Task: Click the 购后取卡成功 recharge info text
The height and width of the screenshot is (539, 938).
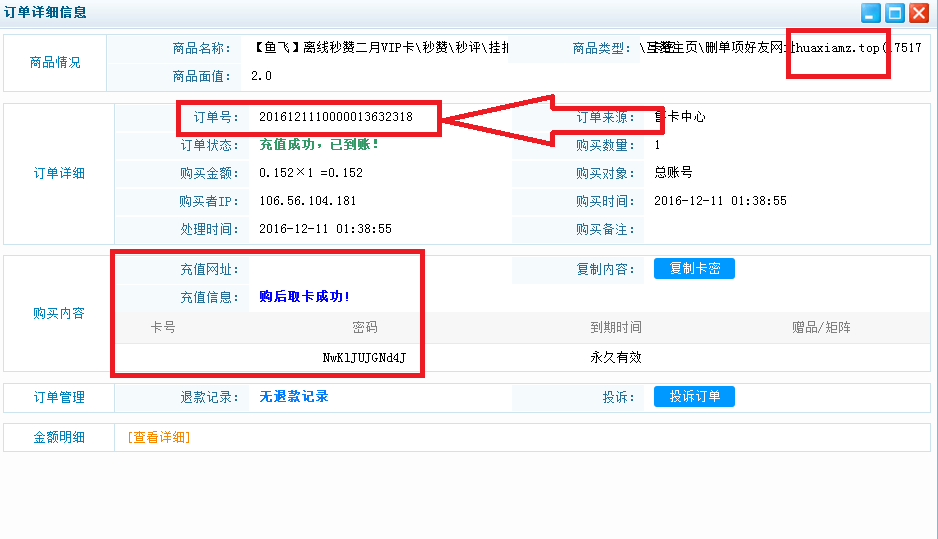Action: click(304, 297)
